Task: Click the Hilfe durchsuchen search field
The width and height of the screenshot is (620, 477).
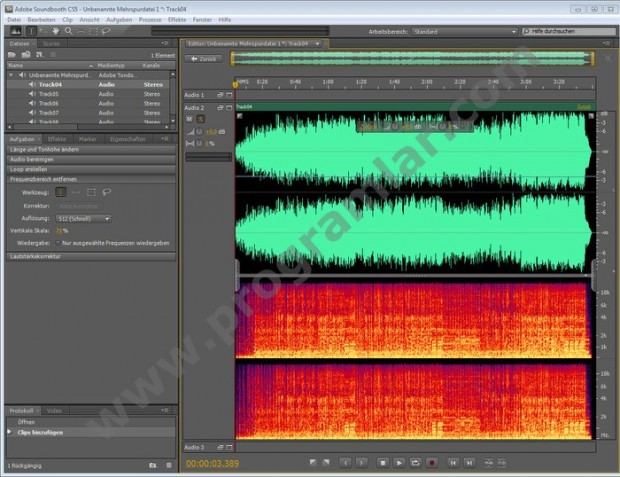Action: click(568, 31)
